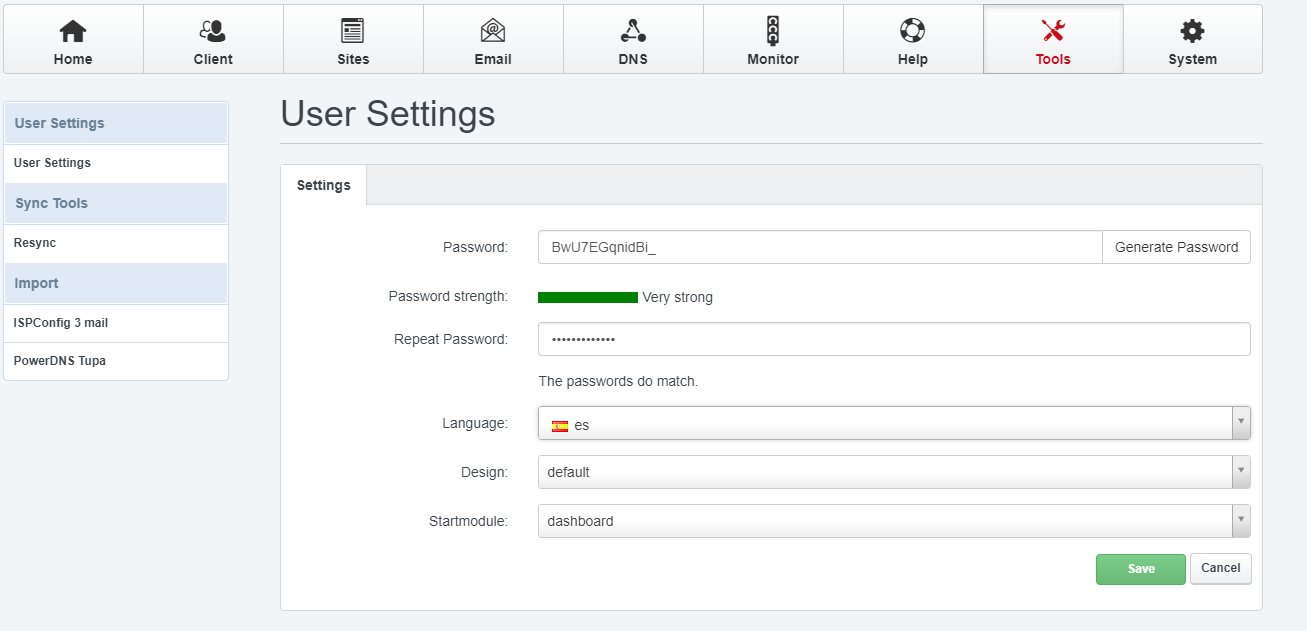The width and height of the screenshot is (1307, 631).
Task: Open the Sites module icon
Action: 353,31
